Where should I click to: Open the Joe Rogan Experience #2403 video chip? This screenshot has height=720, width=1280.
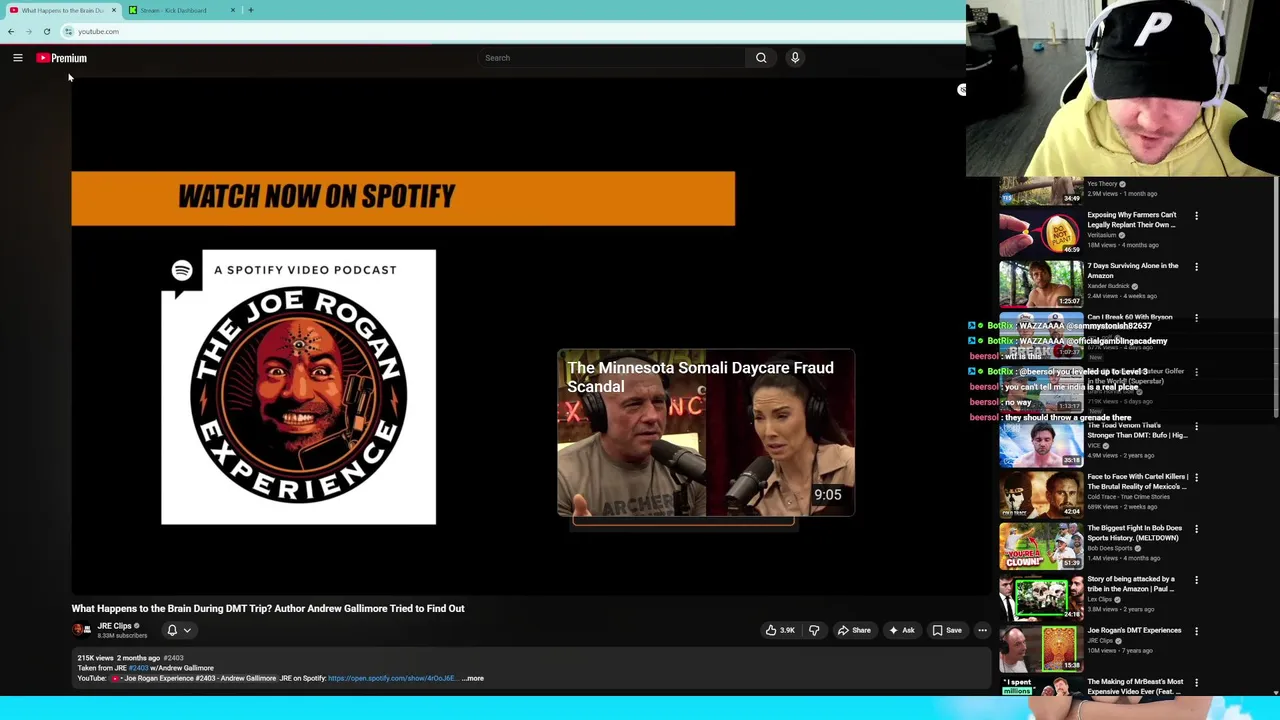point(194,678)
